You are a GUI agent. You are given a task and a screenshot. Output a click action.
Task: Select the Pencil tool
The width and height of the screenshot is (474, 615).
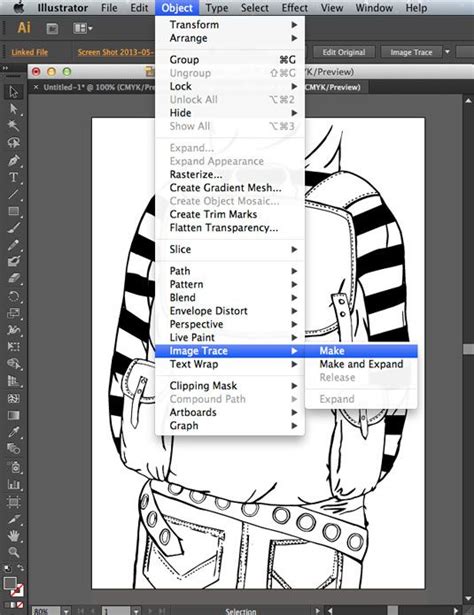coord(13,245)
